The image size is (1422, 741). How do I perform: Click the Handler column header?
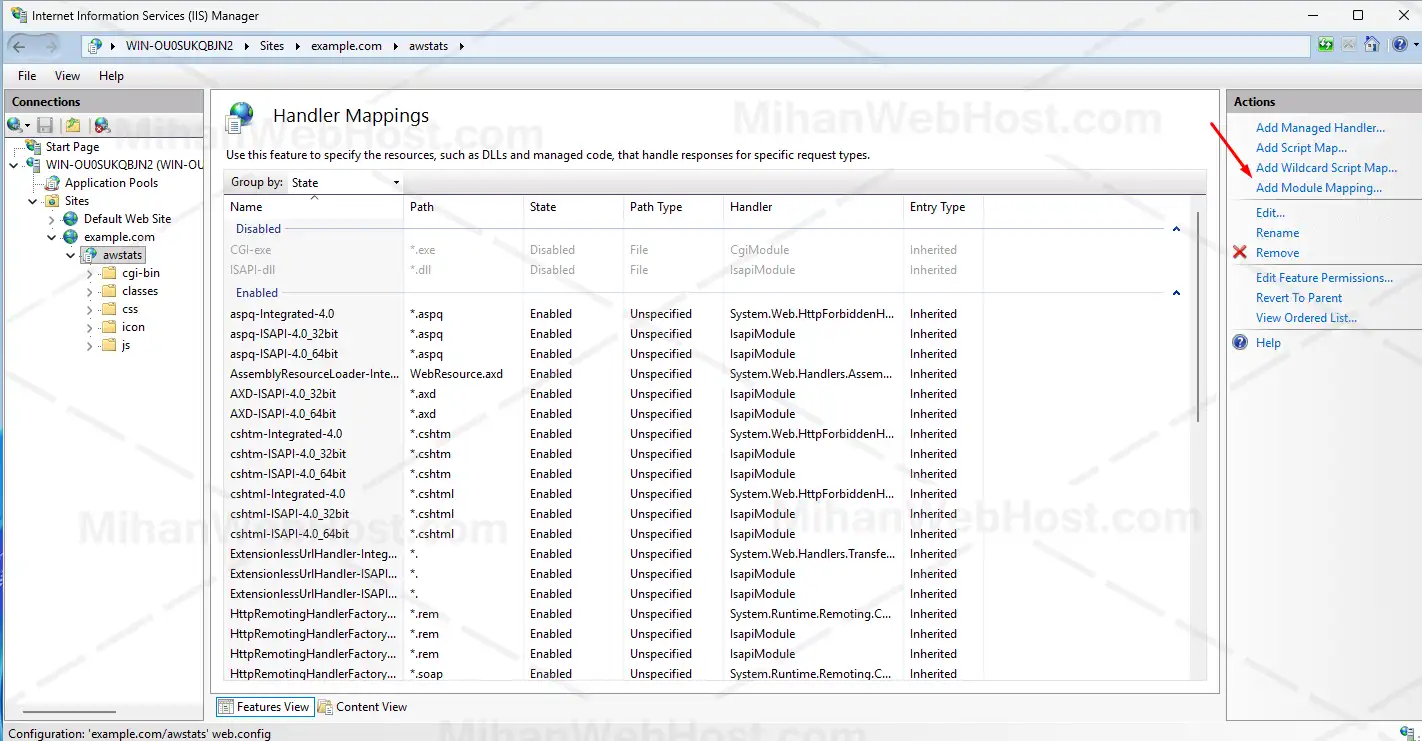[x=751, y=207]
